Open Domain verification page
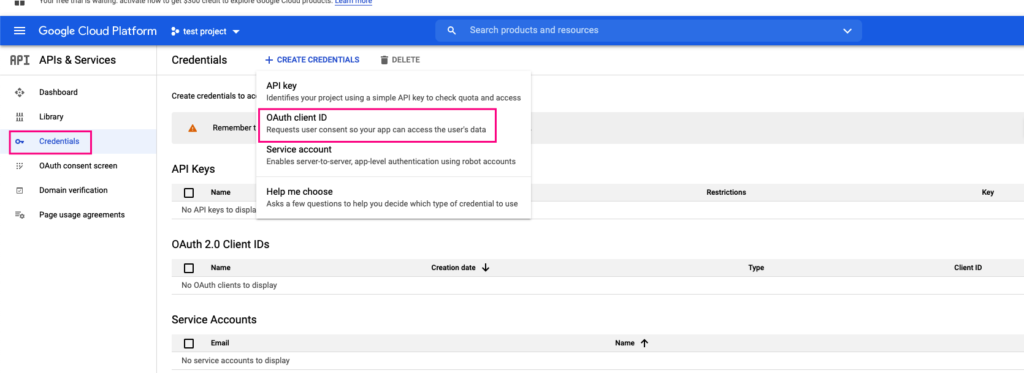 tap(73, 191)
